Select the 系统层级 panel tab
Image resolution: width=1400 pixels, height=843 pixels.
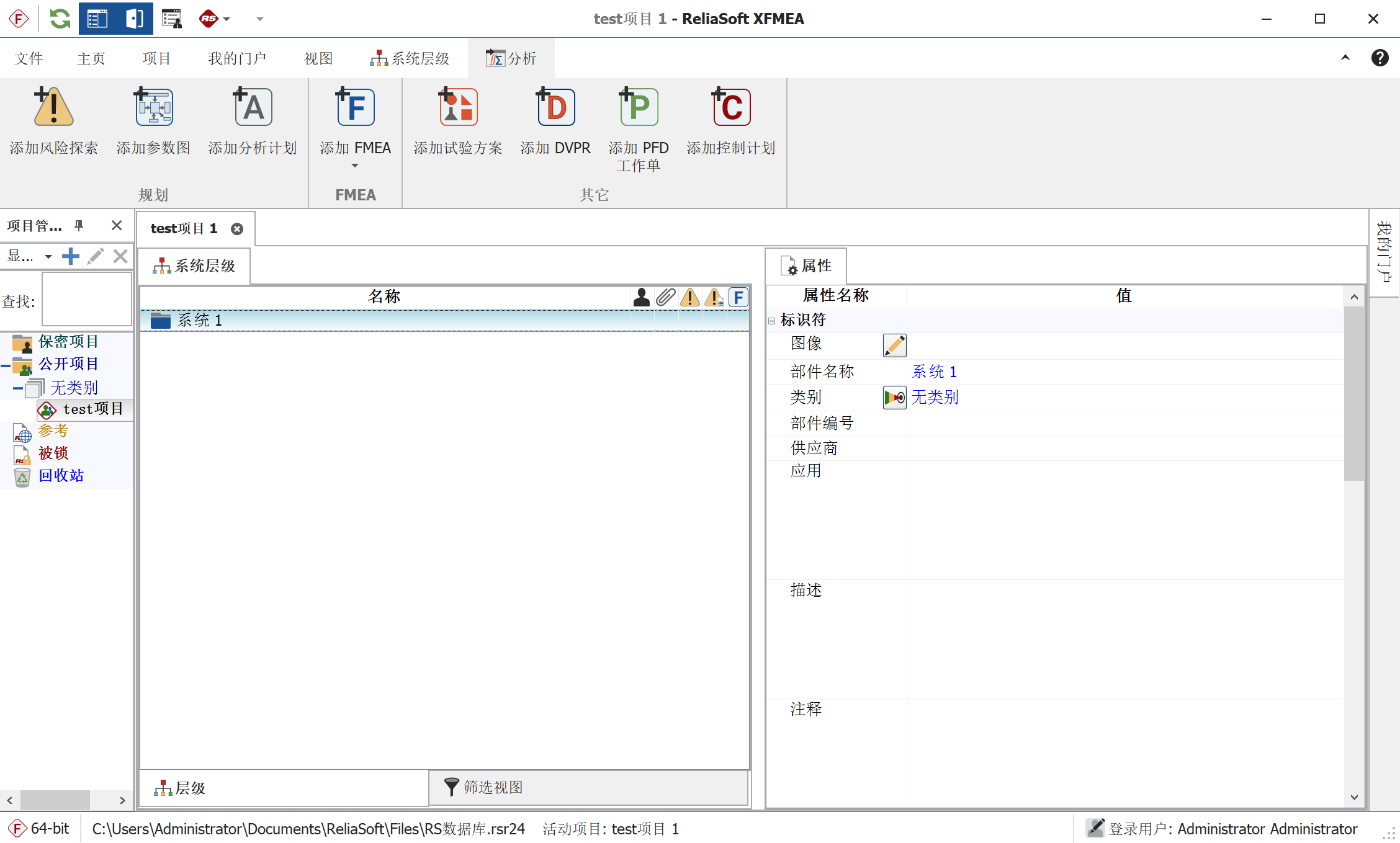[x=194, y=266]
